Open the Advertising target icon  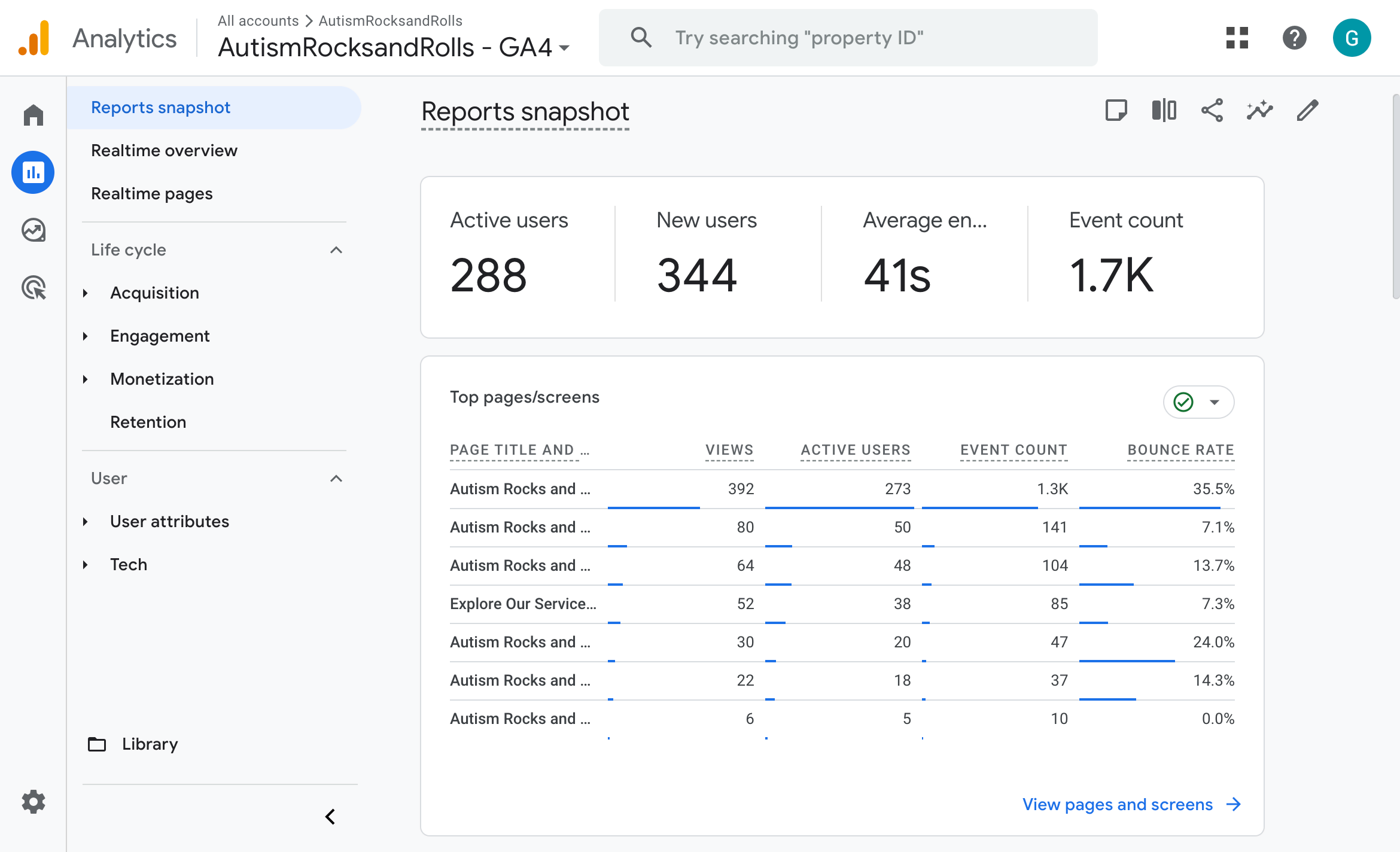[34, 288]
